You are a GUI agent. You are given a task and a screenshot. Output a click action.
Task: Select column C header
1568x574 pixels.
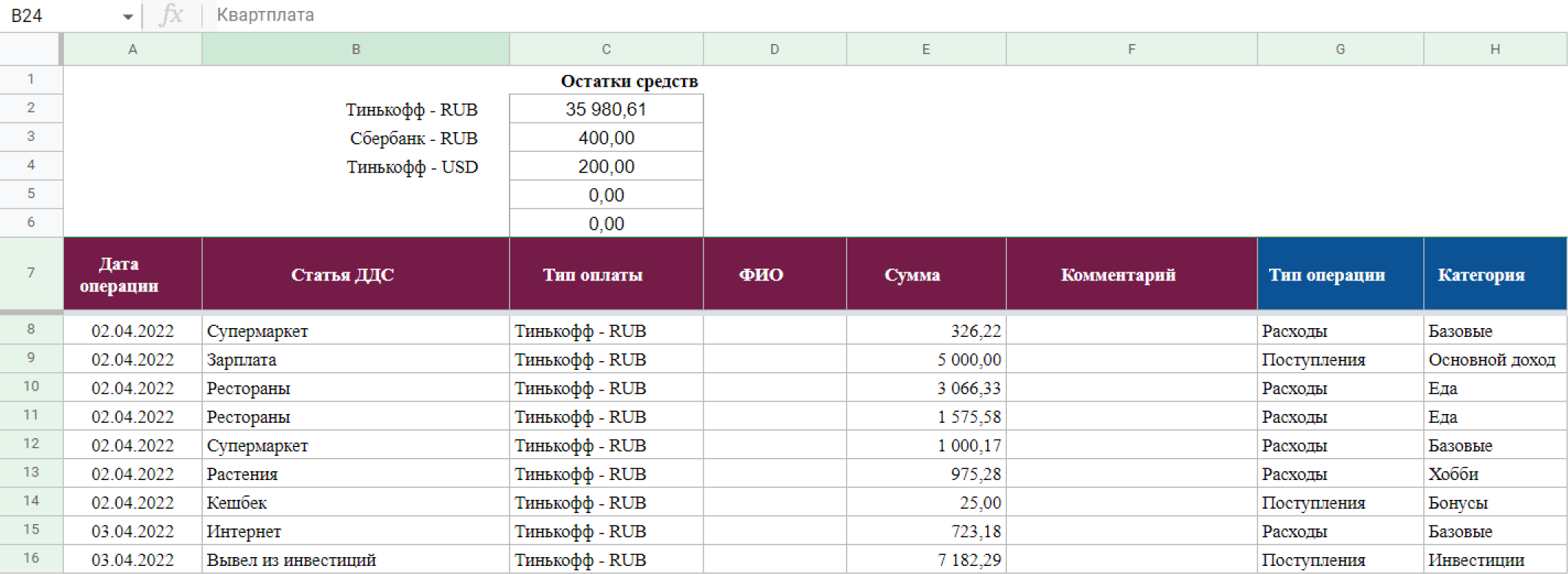[606, 49]
